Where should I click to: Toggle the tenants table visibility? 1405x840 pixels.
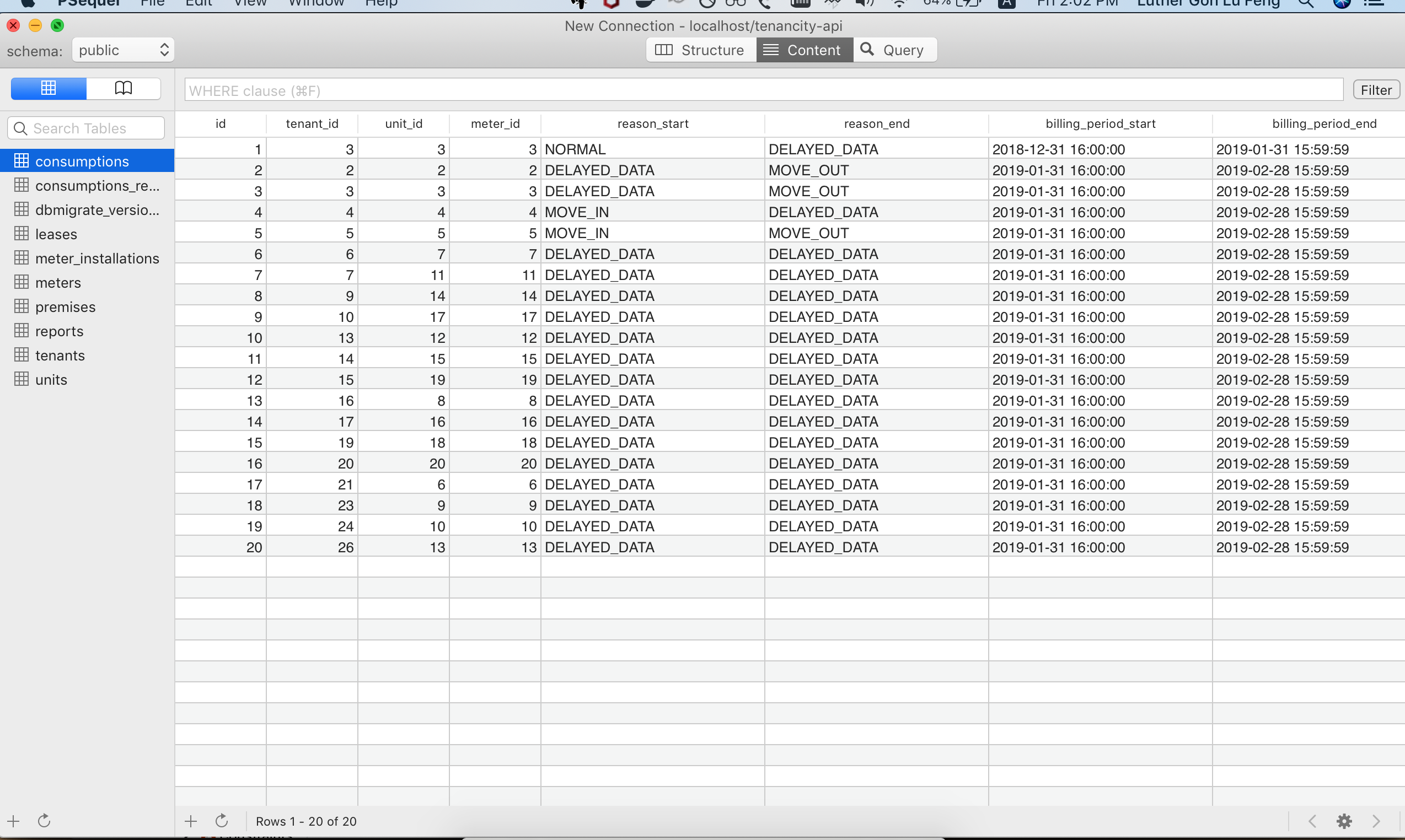(x=60, y=354)
